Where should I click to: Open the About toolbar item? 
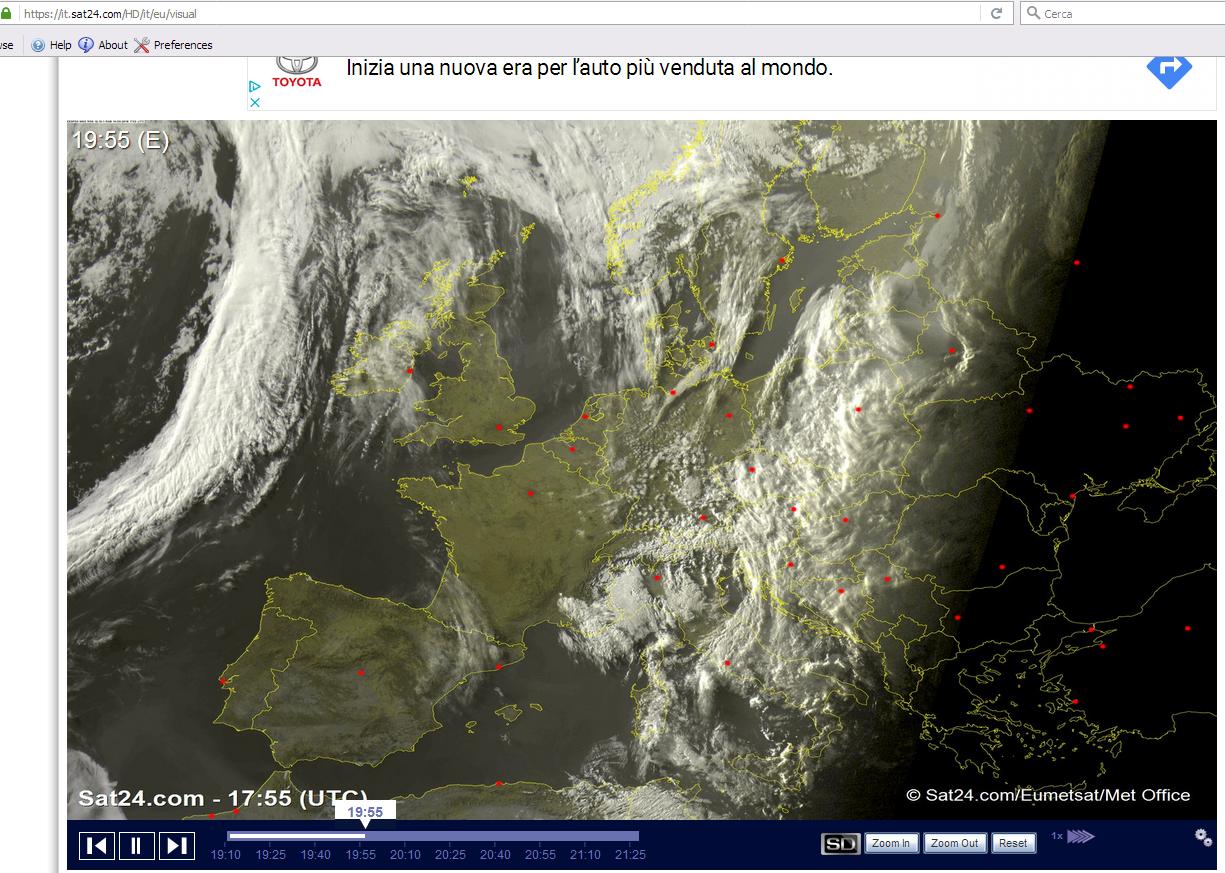point(104,45)
